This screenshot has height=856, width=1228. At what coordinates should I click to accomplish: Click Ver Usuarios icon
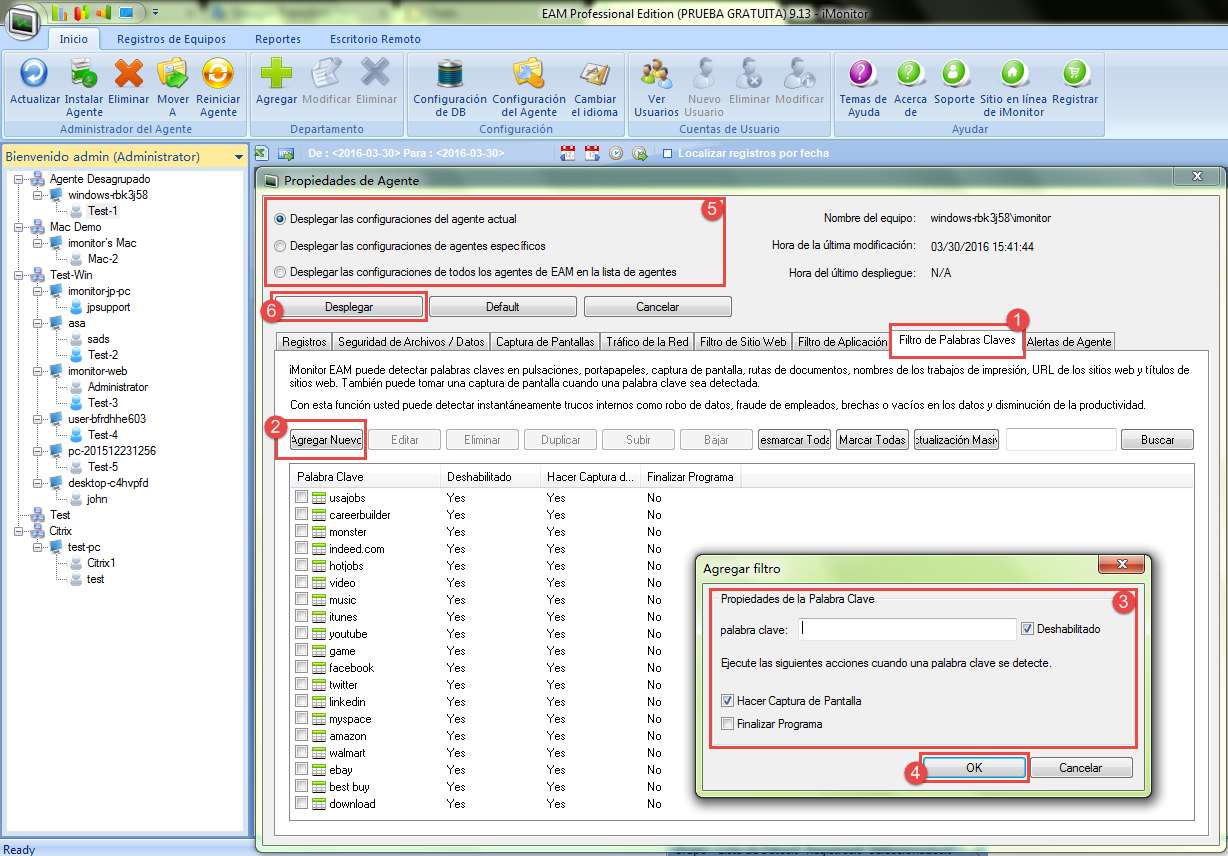(x=656, y=75)
